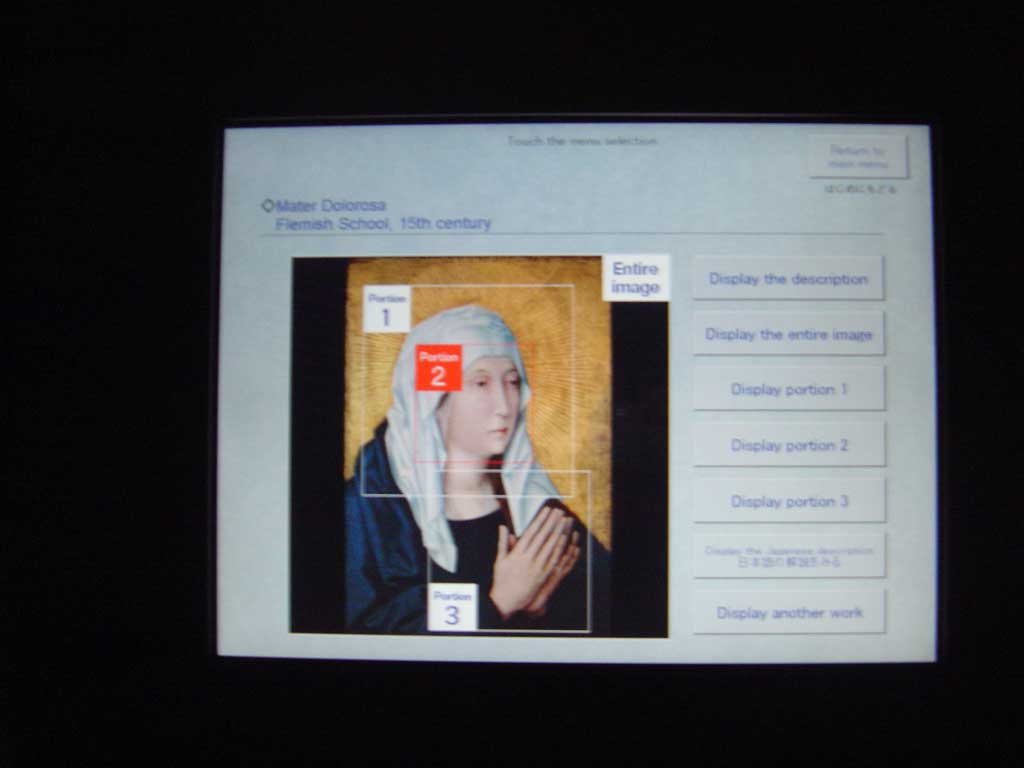The width and height of the screenshot is (1024, 768).
Task: Tap the Mater Dolorosa painting's praying hands
Action: [x=534, y=563]
